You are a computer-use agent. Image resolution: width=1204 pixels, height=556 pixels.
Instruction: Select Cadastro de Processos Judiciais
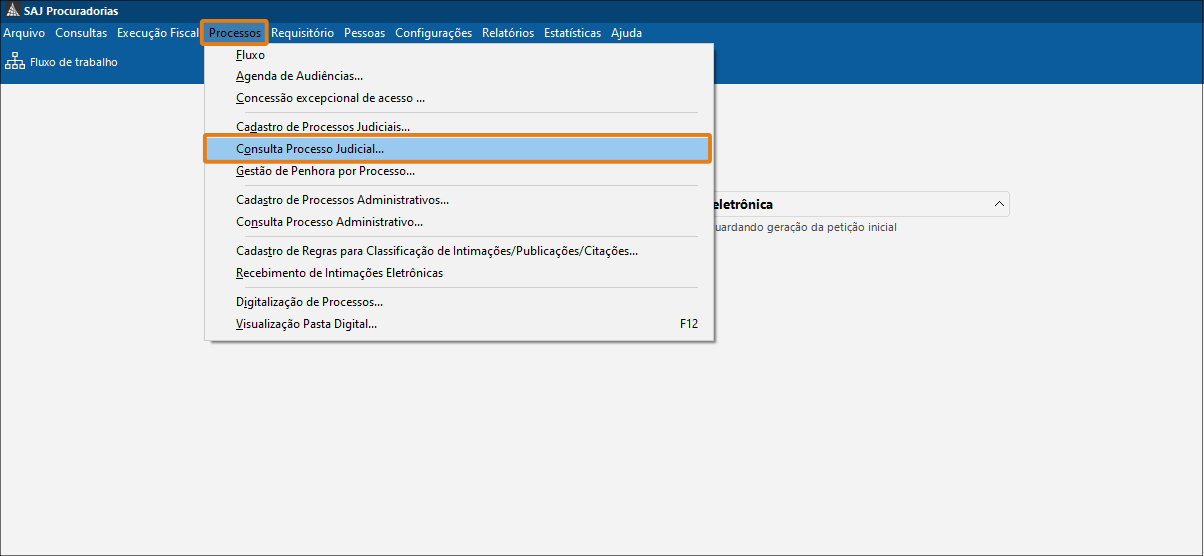(323, 127)
